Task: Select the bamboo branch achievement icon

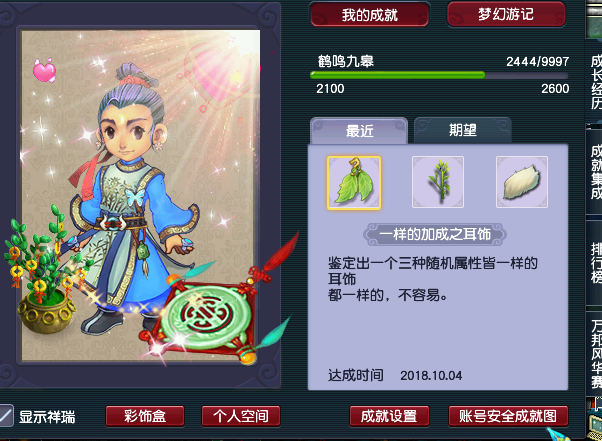Action: pyautogui.click(x=438, y=182)
